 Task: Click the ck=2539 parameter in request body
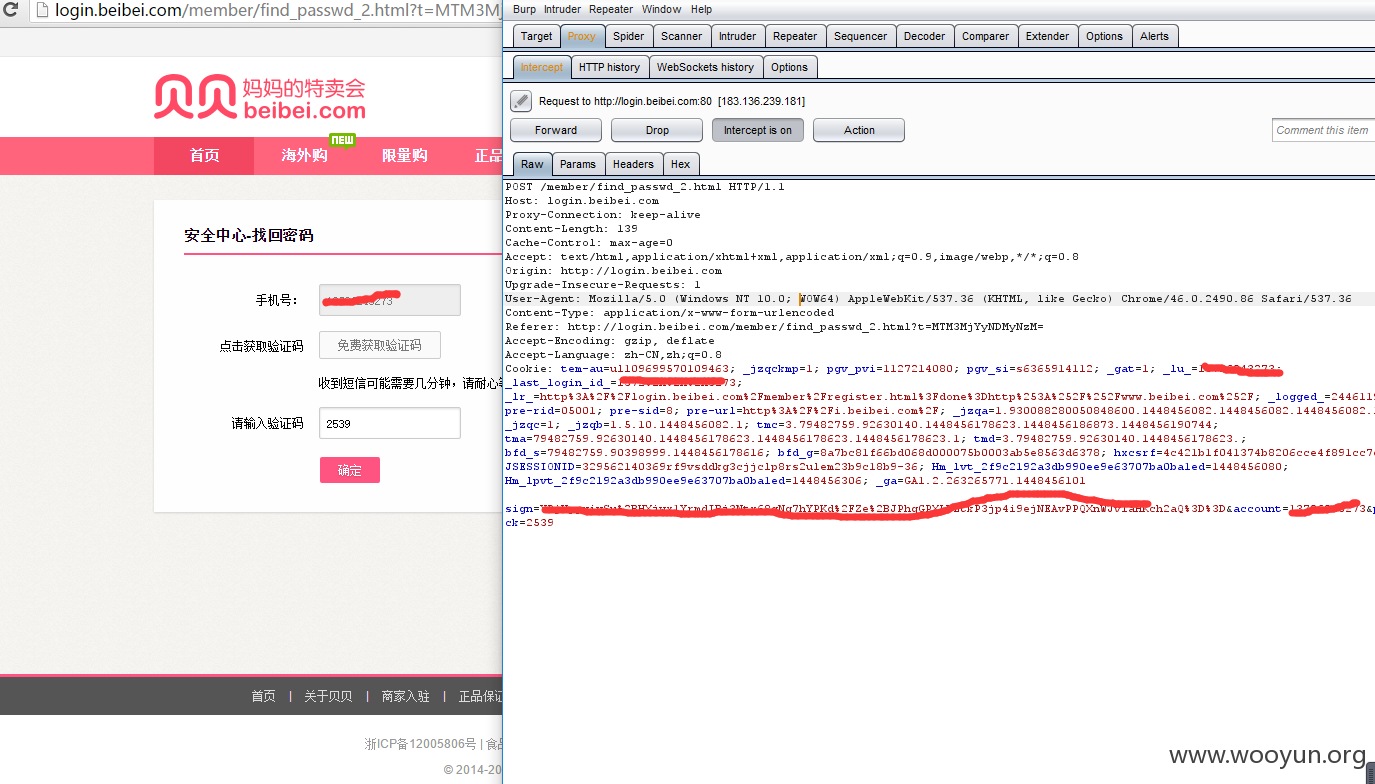529,523
